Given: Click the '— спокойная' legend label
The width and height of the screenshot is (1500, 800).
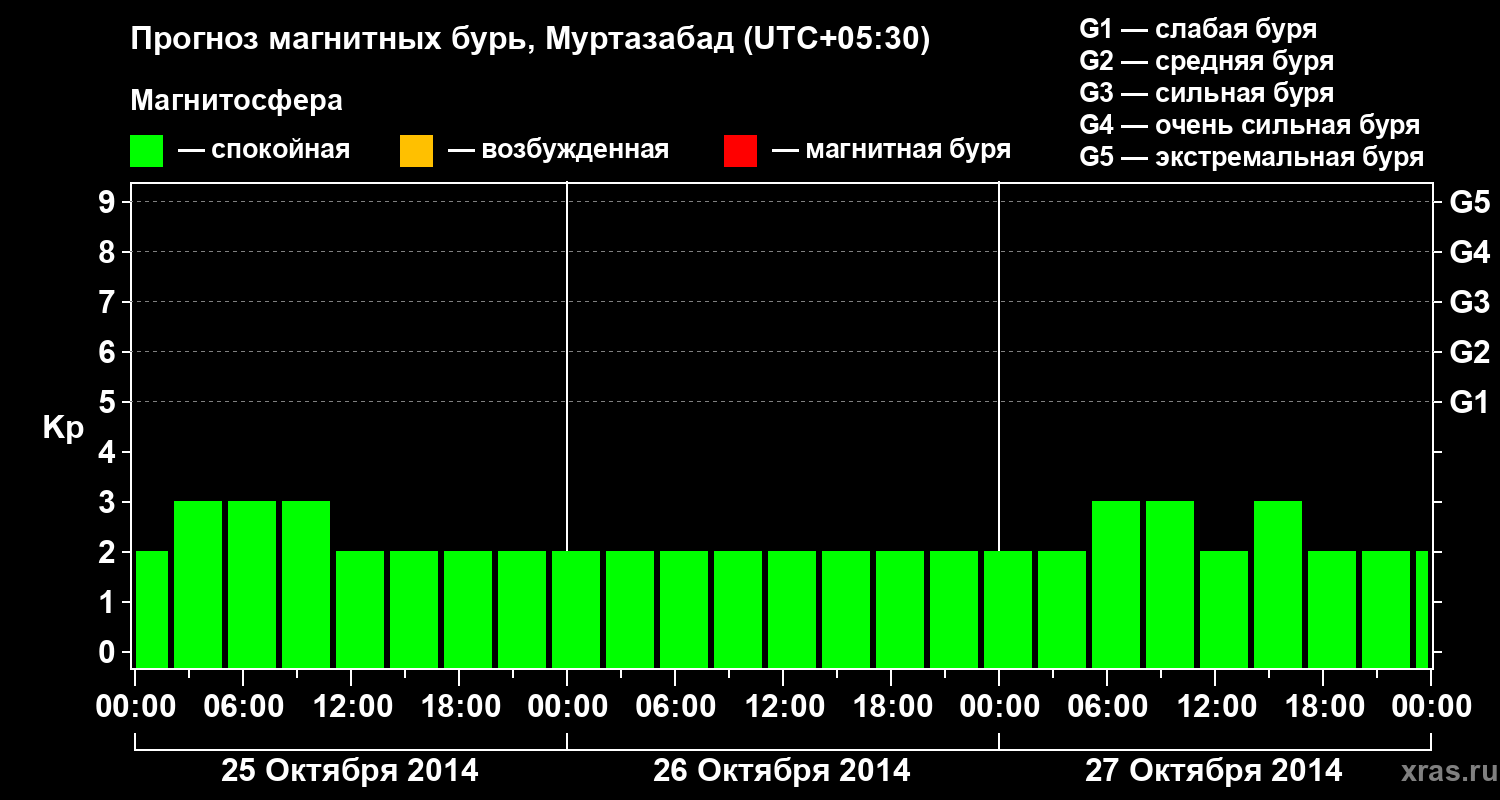Looking at the screenshot, I should [x=264, y=150].
